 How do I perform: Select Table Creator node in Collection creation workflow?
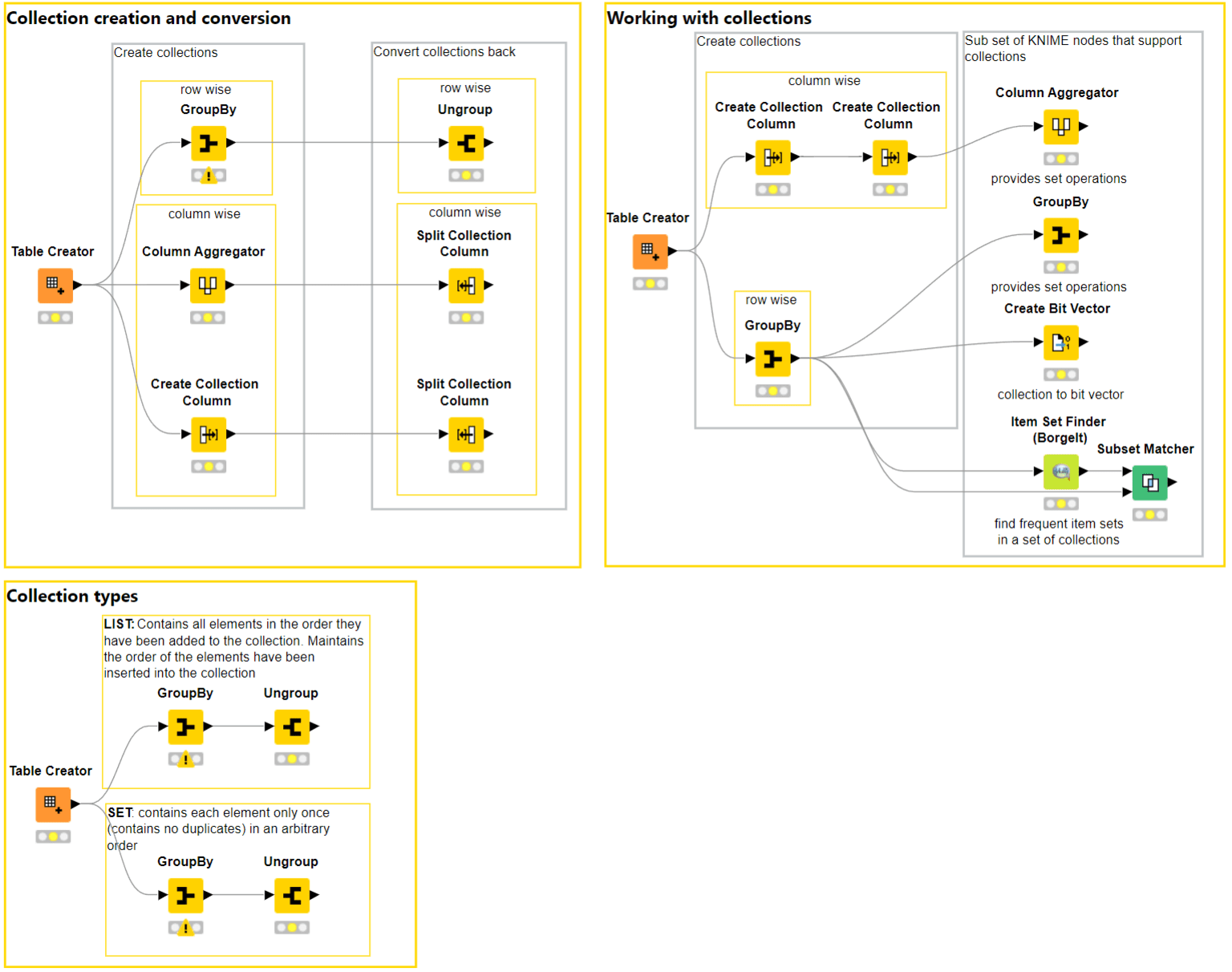point(55,285)
